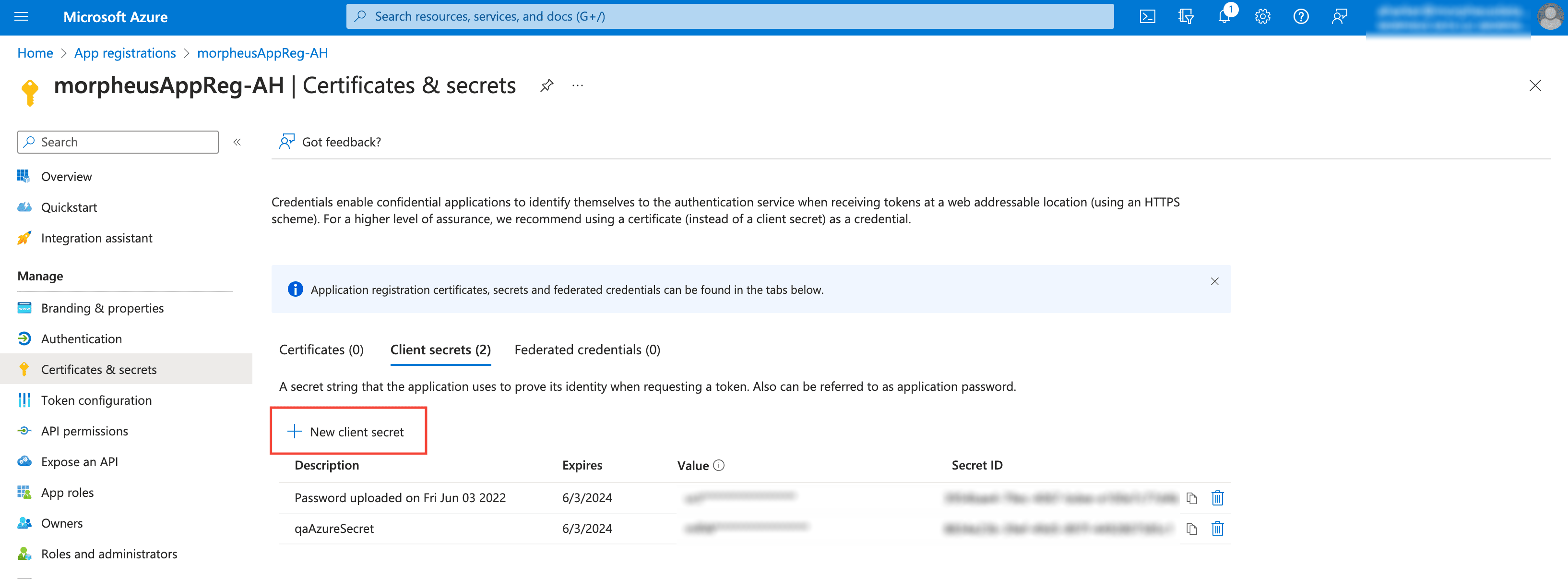Click the sidebar Search field
The width and height of the screenshot is (1568, 579).
118,143
